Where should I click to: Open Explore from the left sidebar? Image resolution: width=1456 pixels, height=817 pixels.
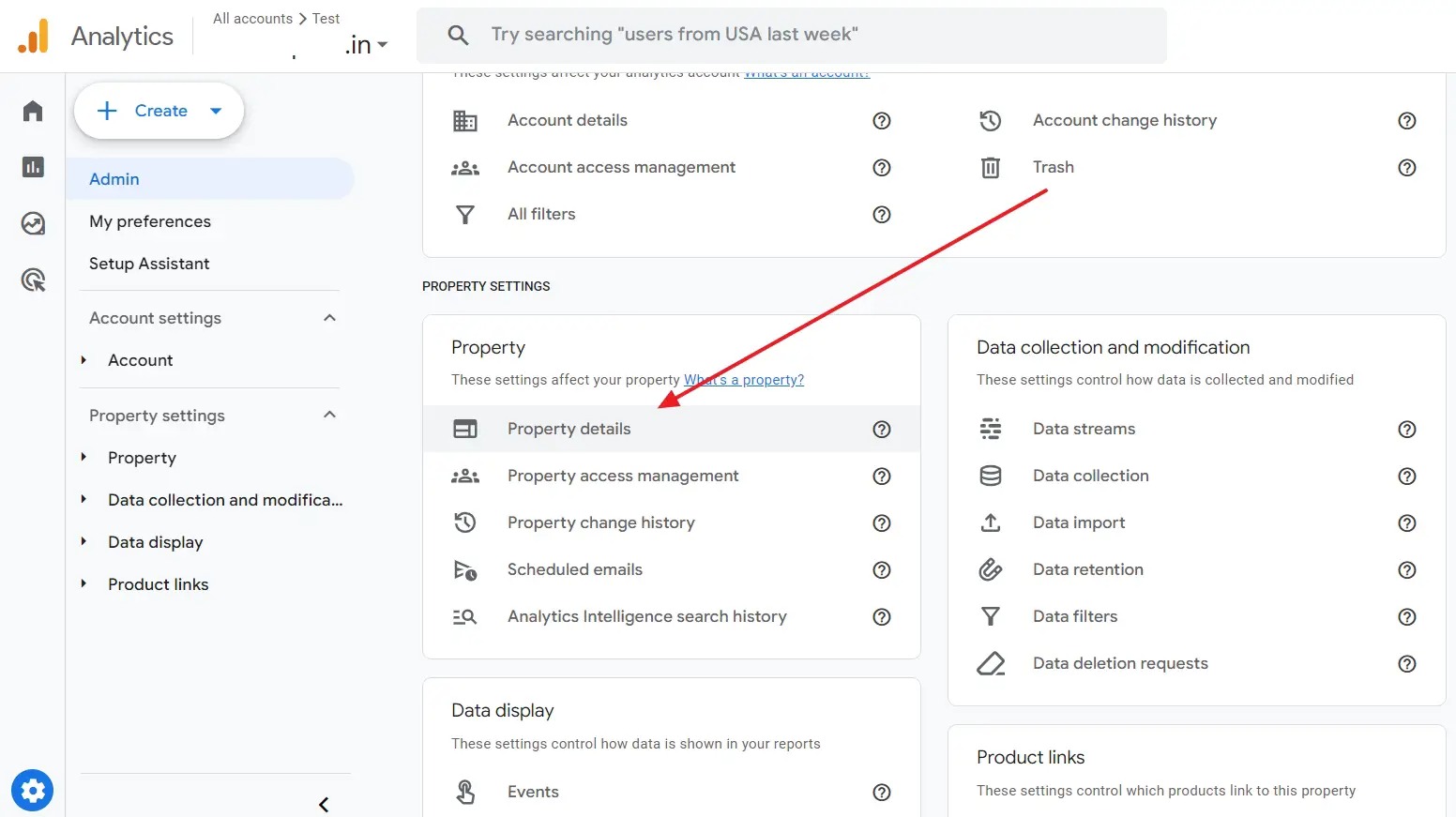[x=33, y=223]
